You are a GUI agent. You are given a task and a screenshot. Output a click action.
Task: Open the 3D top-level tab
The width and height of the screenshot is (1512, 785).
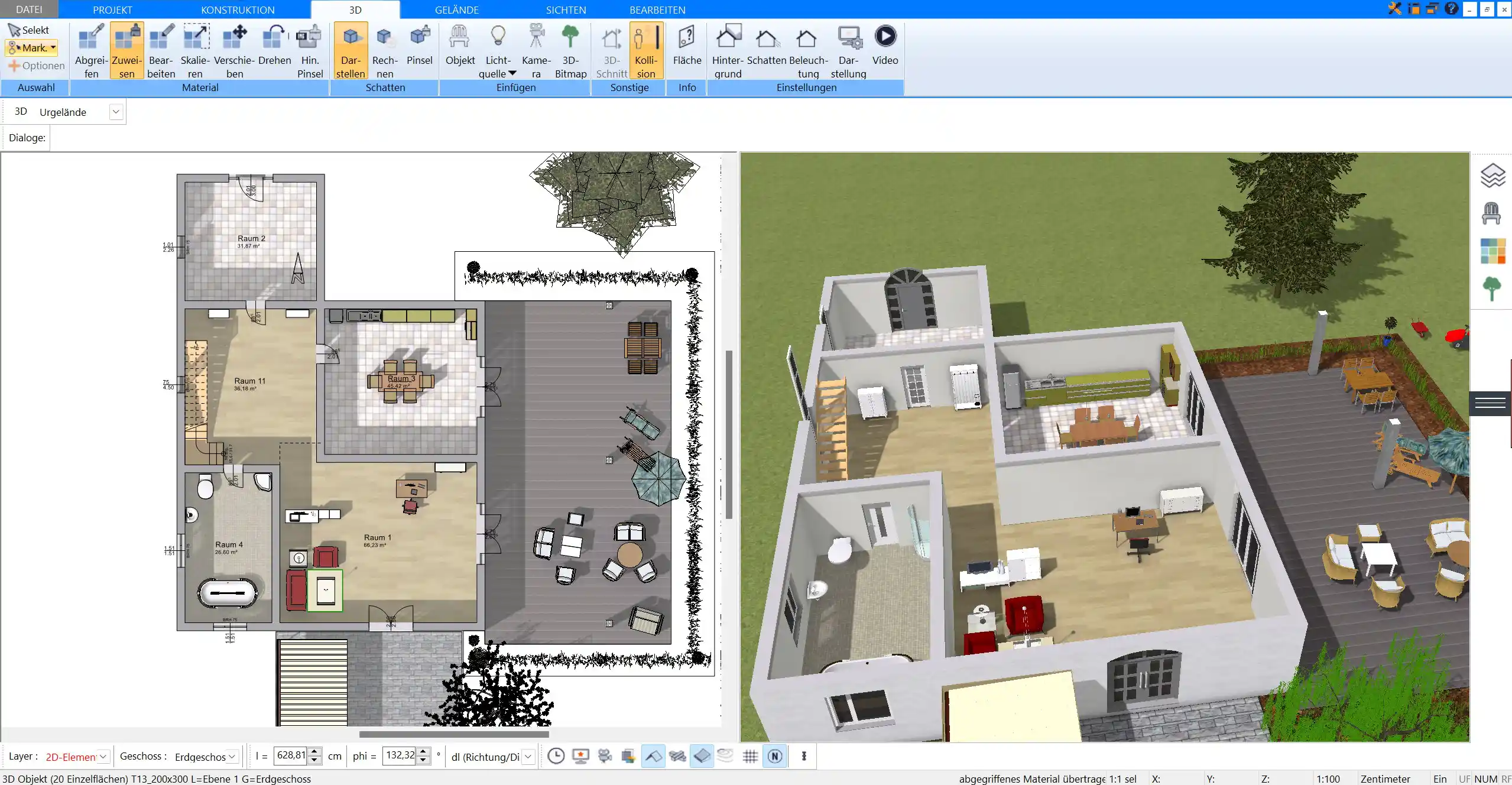[356, 9]
